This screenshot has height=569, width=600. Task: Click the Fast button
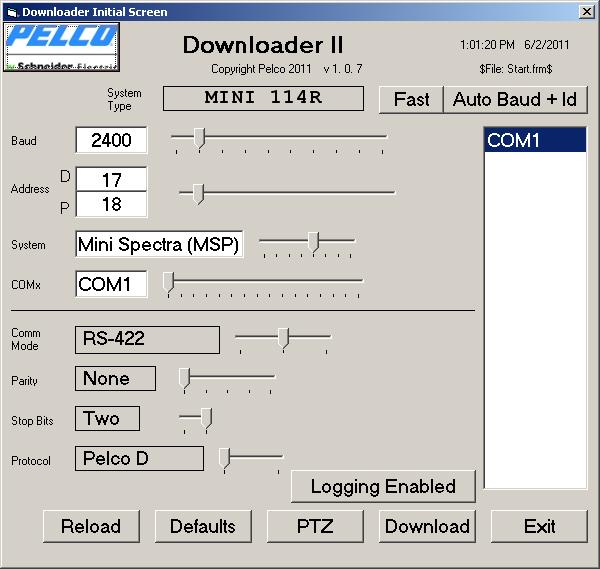pos(411,99)
